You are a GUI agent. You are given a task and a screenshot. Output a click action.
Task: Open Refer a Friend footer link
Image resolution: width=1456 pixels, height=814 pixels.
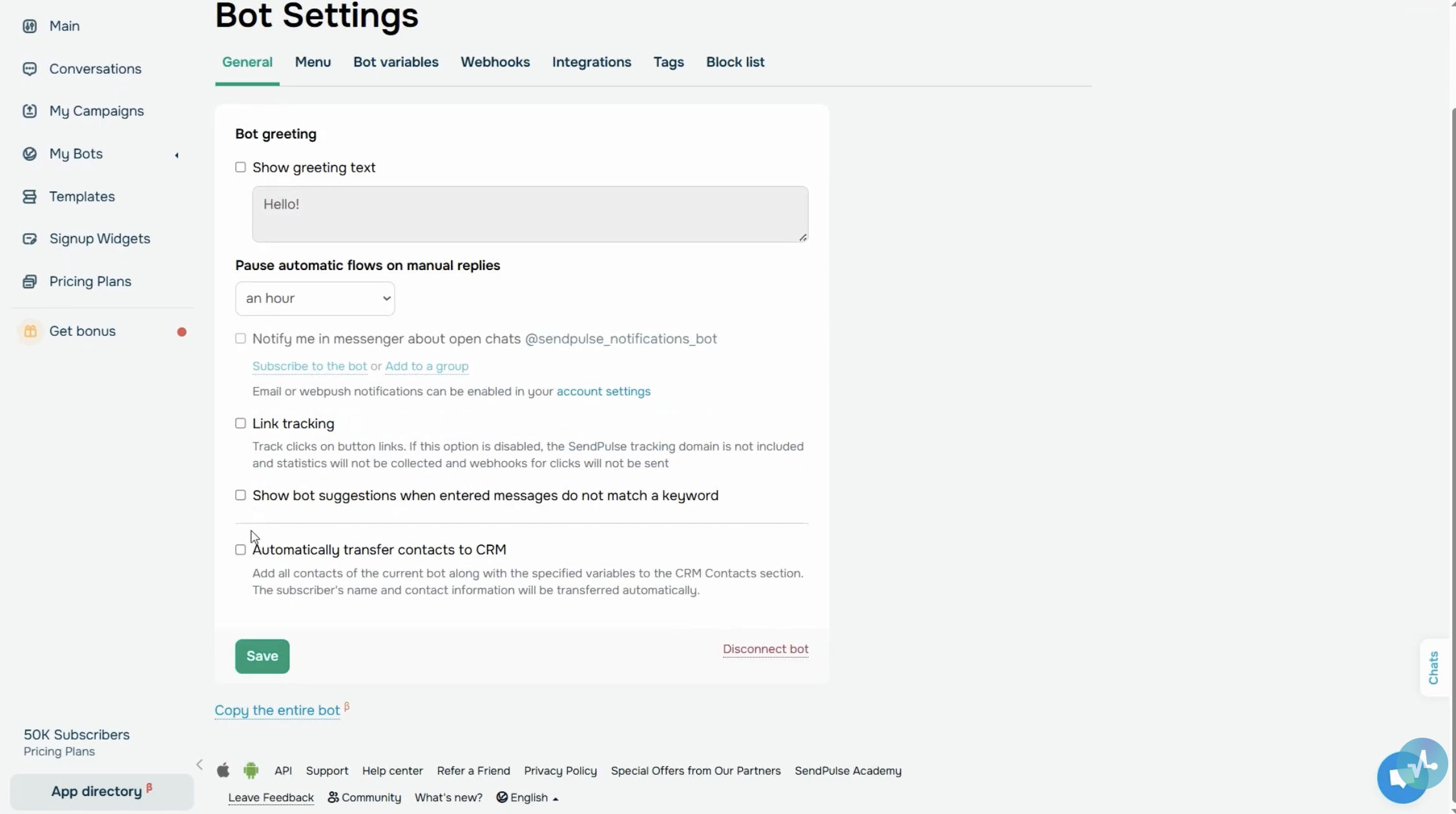pyautogui.click(x=473, y=771)
